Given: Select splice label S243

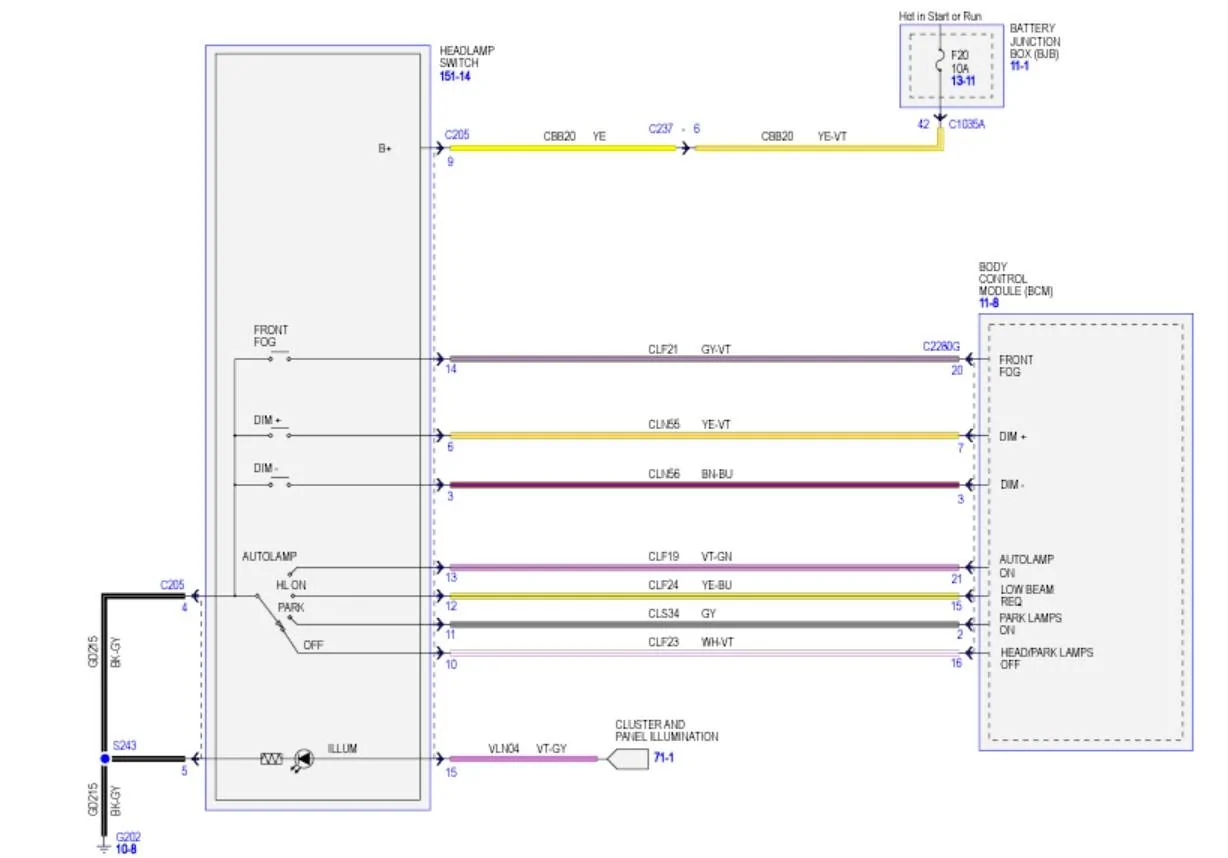Looking at the screenshot, I should [124, 745].
